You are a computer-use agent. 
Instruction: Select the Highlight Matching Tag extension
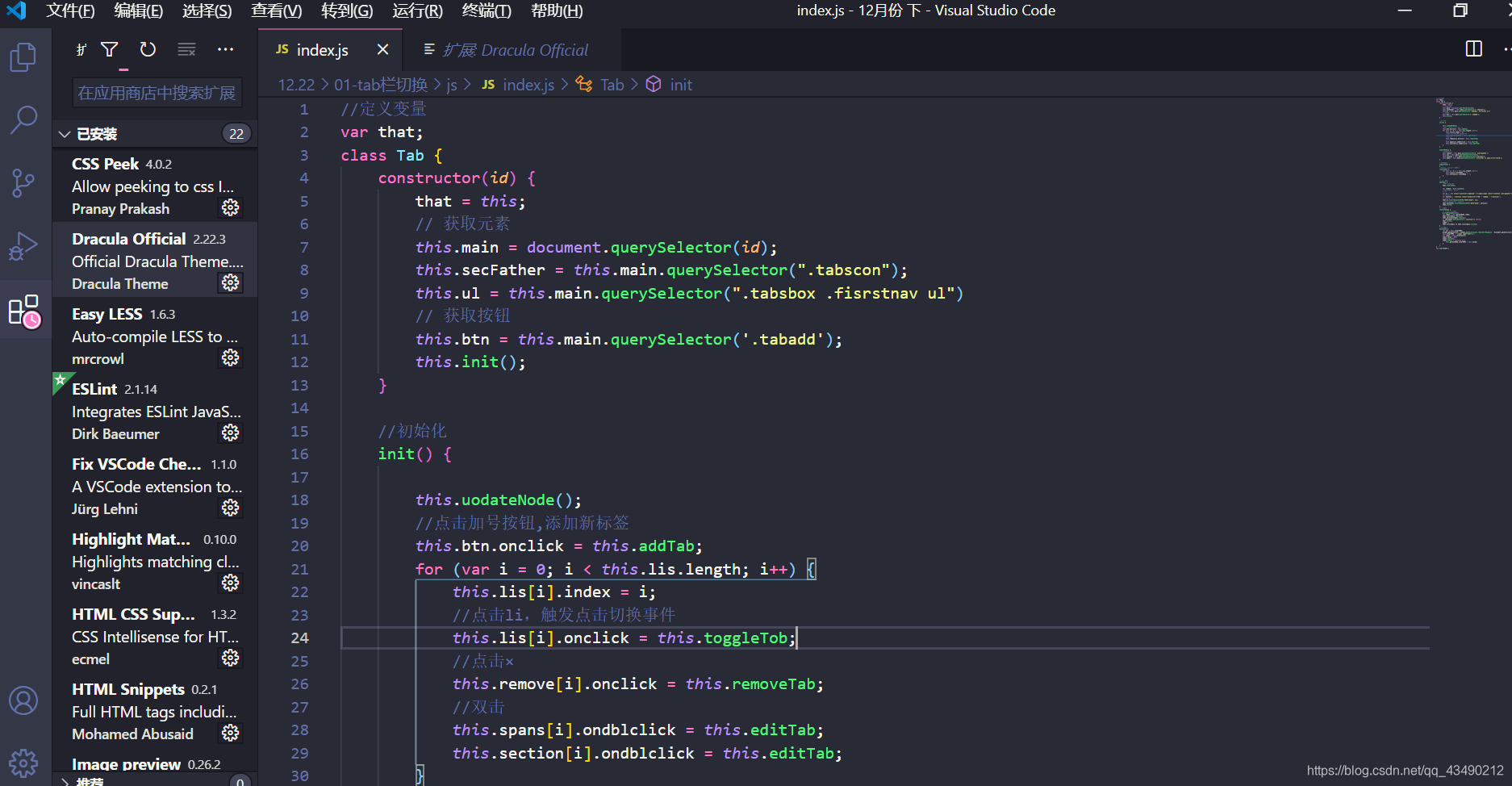point(155,561)
